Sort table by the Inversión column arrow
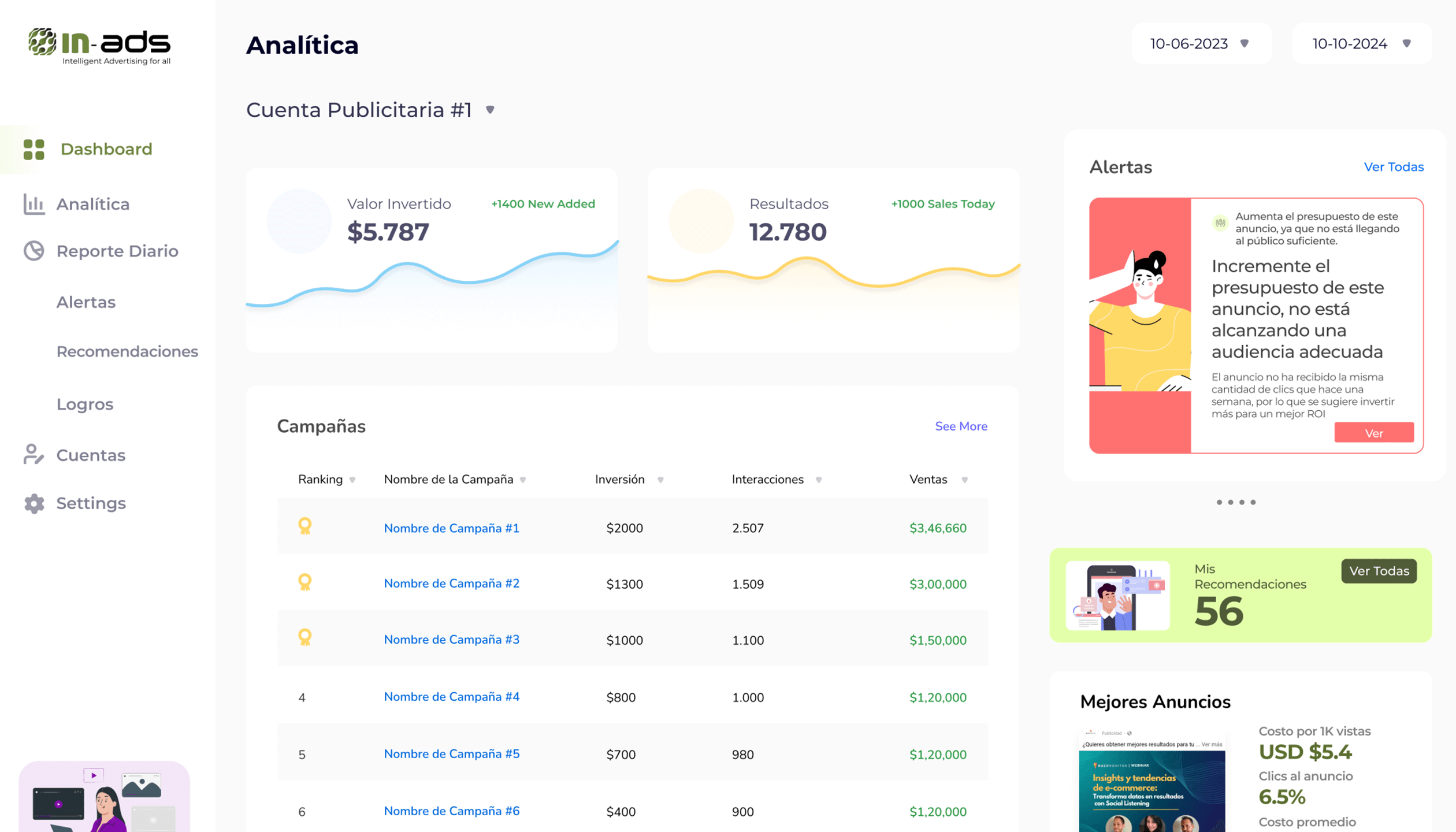Viewport: 1456px width, 832px height. click(660, 480)
